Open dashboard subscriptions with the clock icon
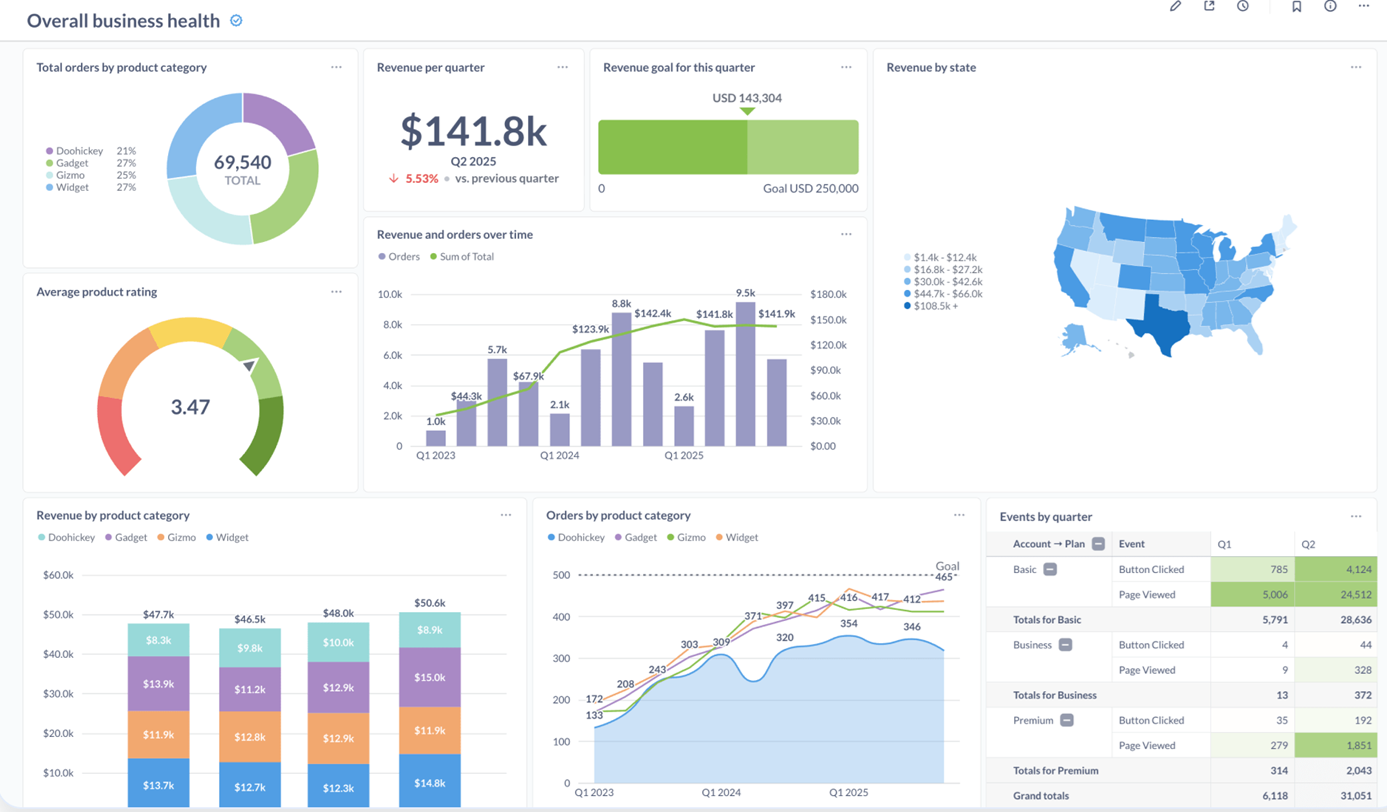The image size is (1387, 812). click(x=1243, y=7)
